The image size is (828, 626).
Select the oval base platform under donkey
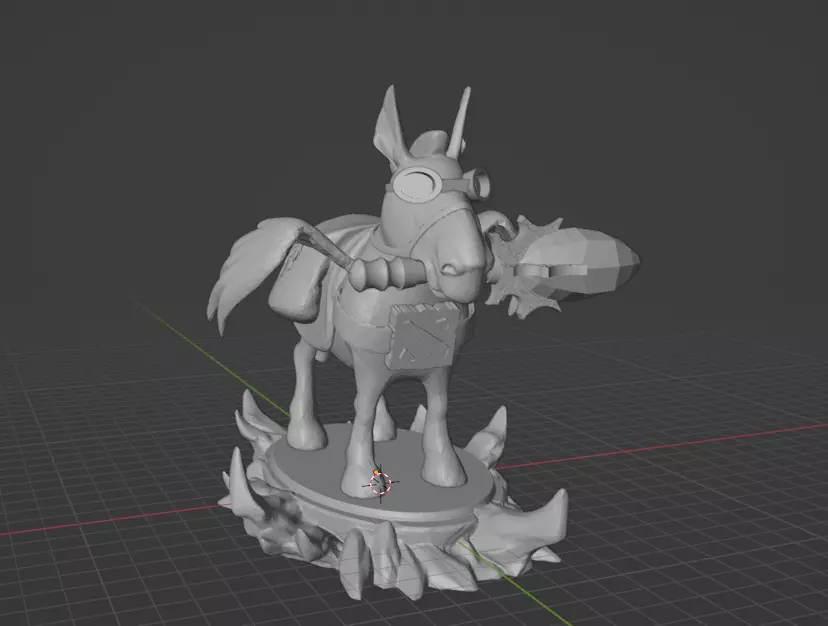[x=383, y=473]
